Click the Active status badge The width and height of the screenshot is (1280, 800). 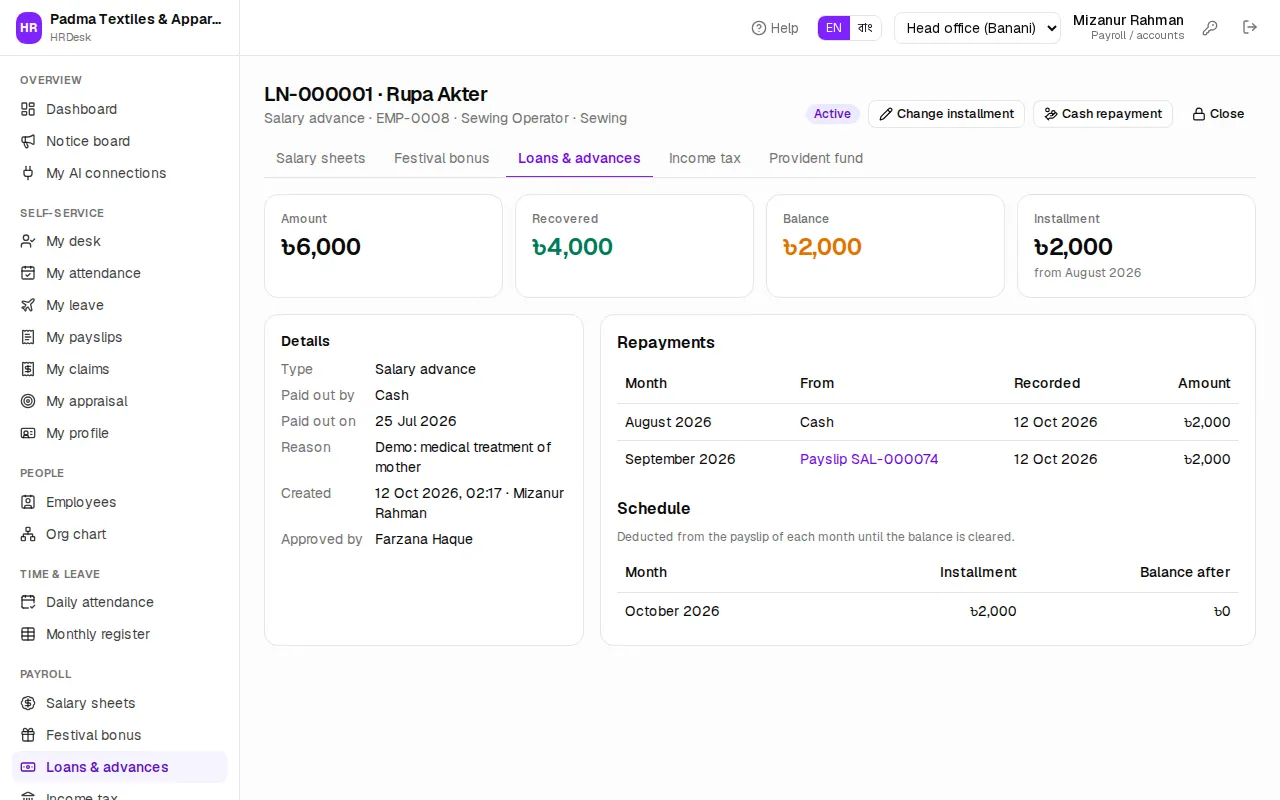pos(832,114)
